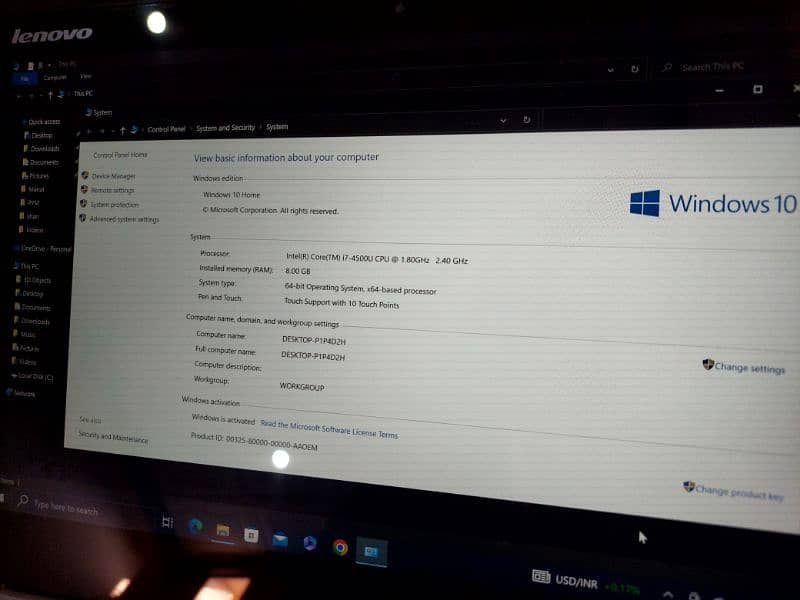Switch to the Computer ribbon tab
Image resolution: width=800 pixels, height=600 pixels.
[x=55, y=77]
